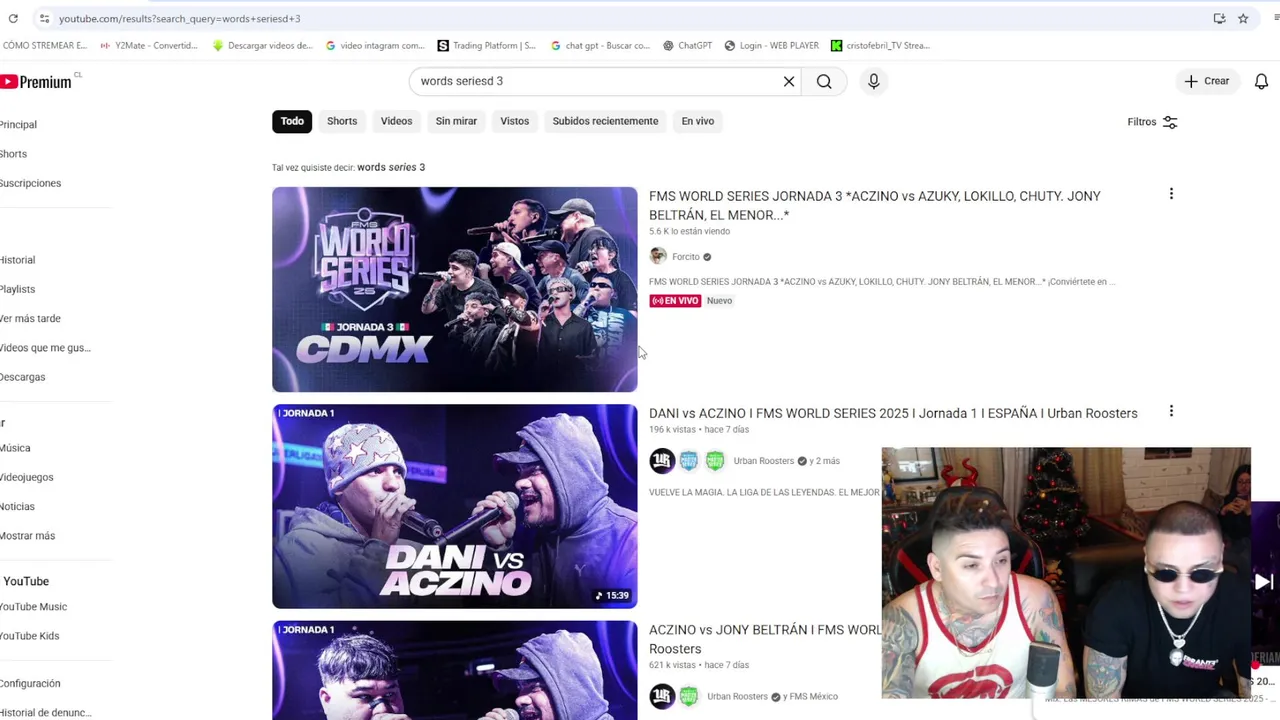Open YouTube Music in the sidebar
The width and height of the screenshot is (1280, 720).
33,607
